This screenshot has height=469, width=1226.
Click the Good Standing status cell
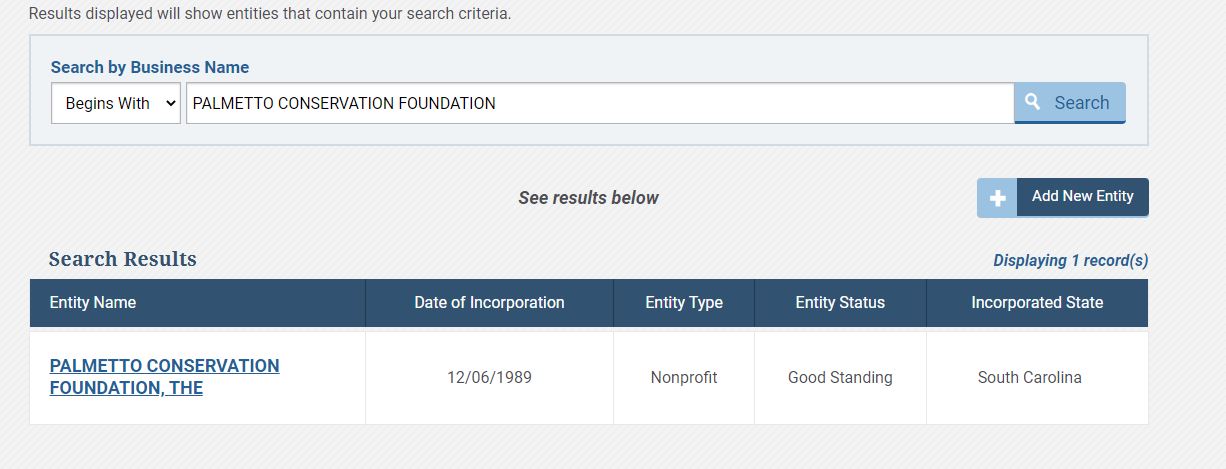pos(840,378)
